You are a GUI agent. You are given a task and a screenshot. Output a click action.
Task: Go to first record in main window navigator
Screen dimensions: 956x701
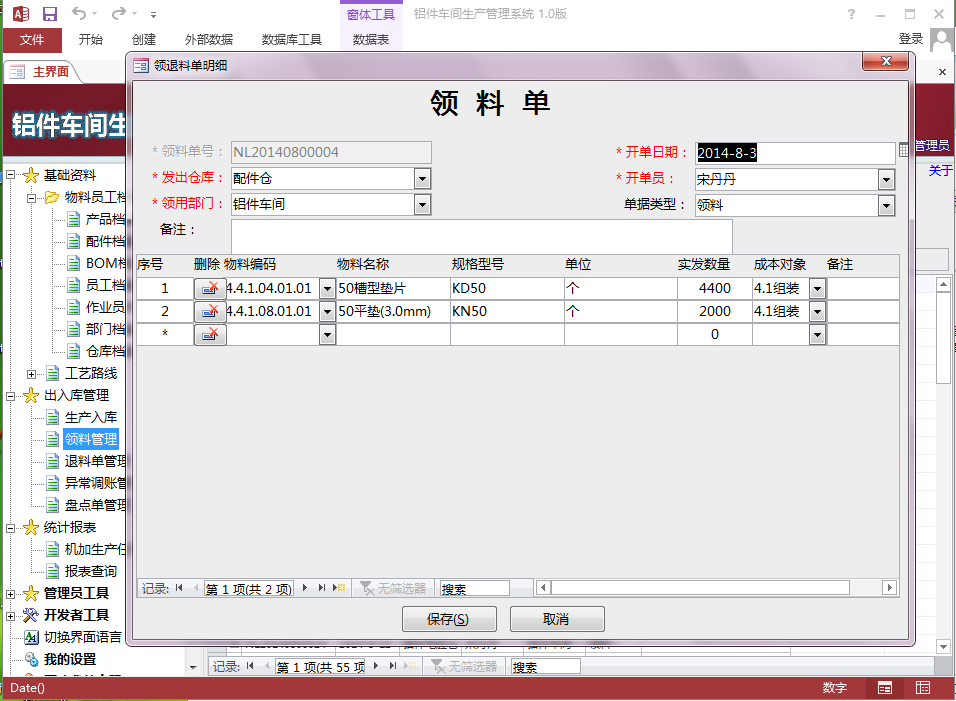[x=250, y=666]
